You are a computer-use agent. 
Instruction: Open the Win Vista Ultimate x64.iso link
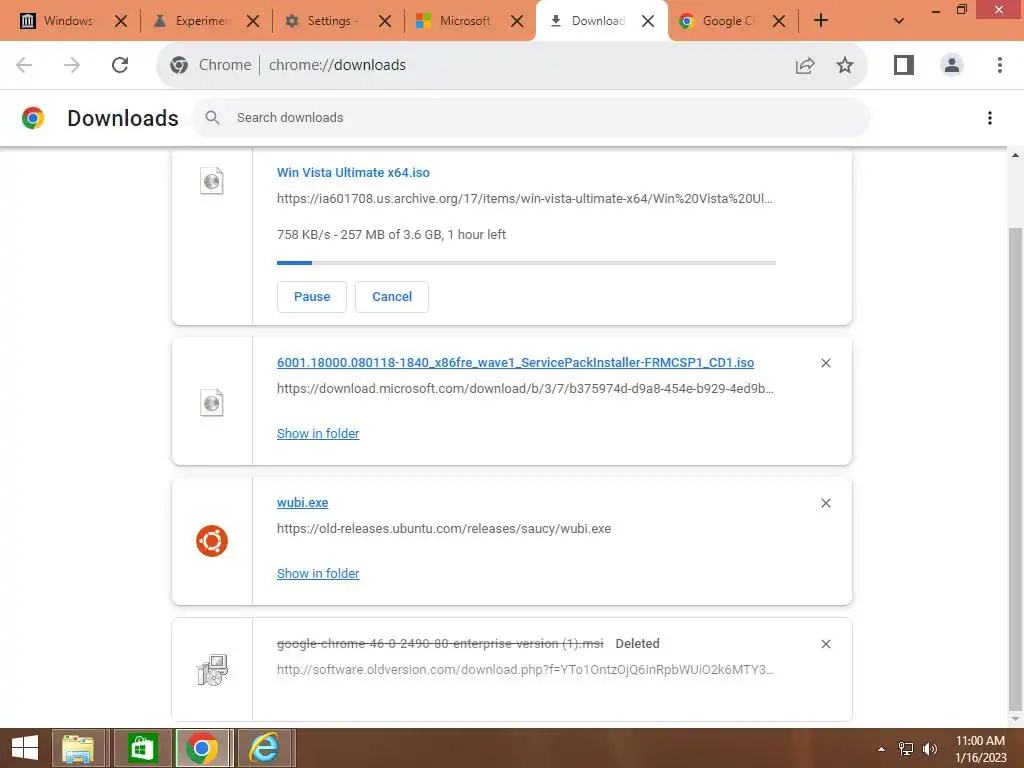353,172
